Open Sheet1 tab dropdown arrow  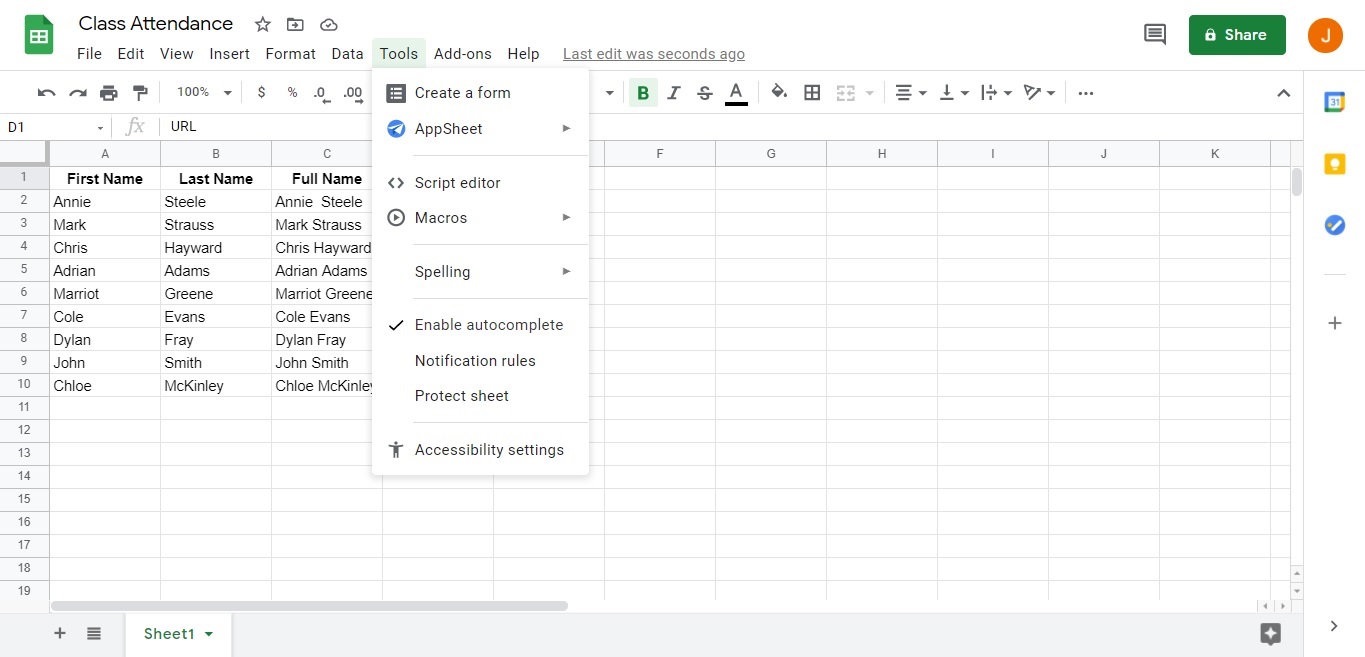tap(209, 634)
